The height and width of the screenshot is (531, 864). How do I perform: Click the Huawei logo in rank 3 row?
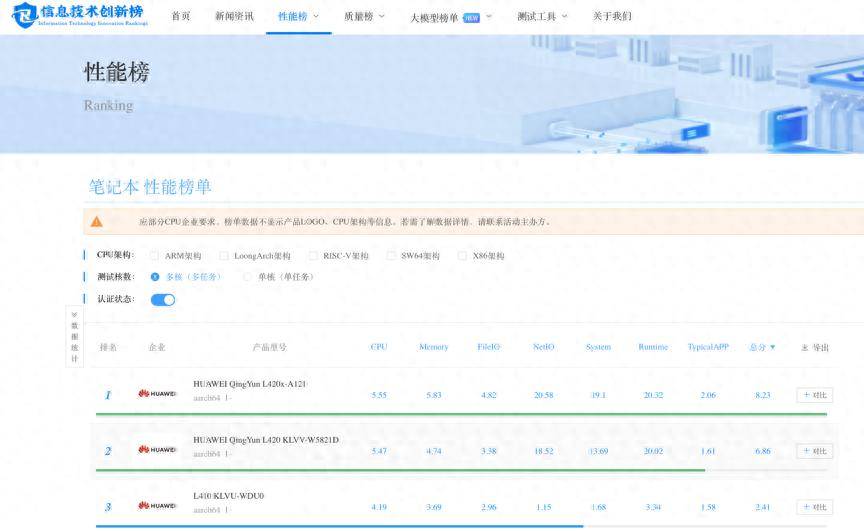point(157,506)
